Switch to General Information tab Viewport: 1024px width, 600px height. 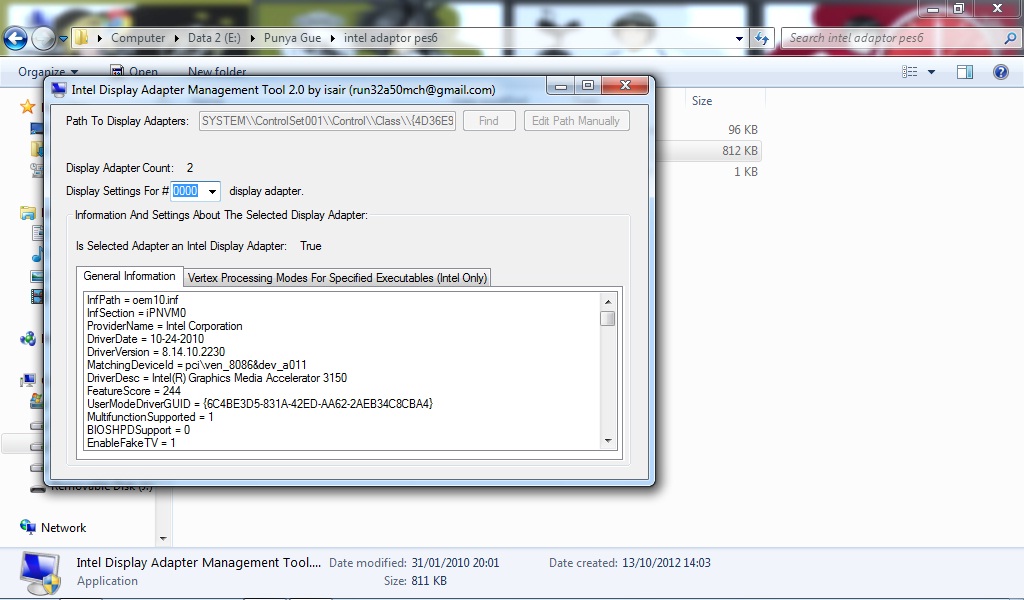click(x=129, y=276)
